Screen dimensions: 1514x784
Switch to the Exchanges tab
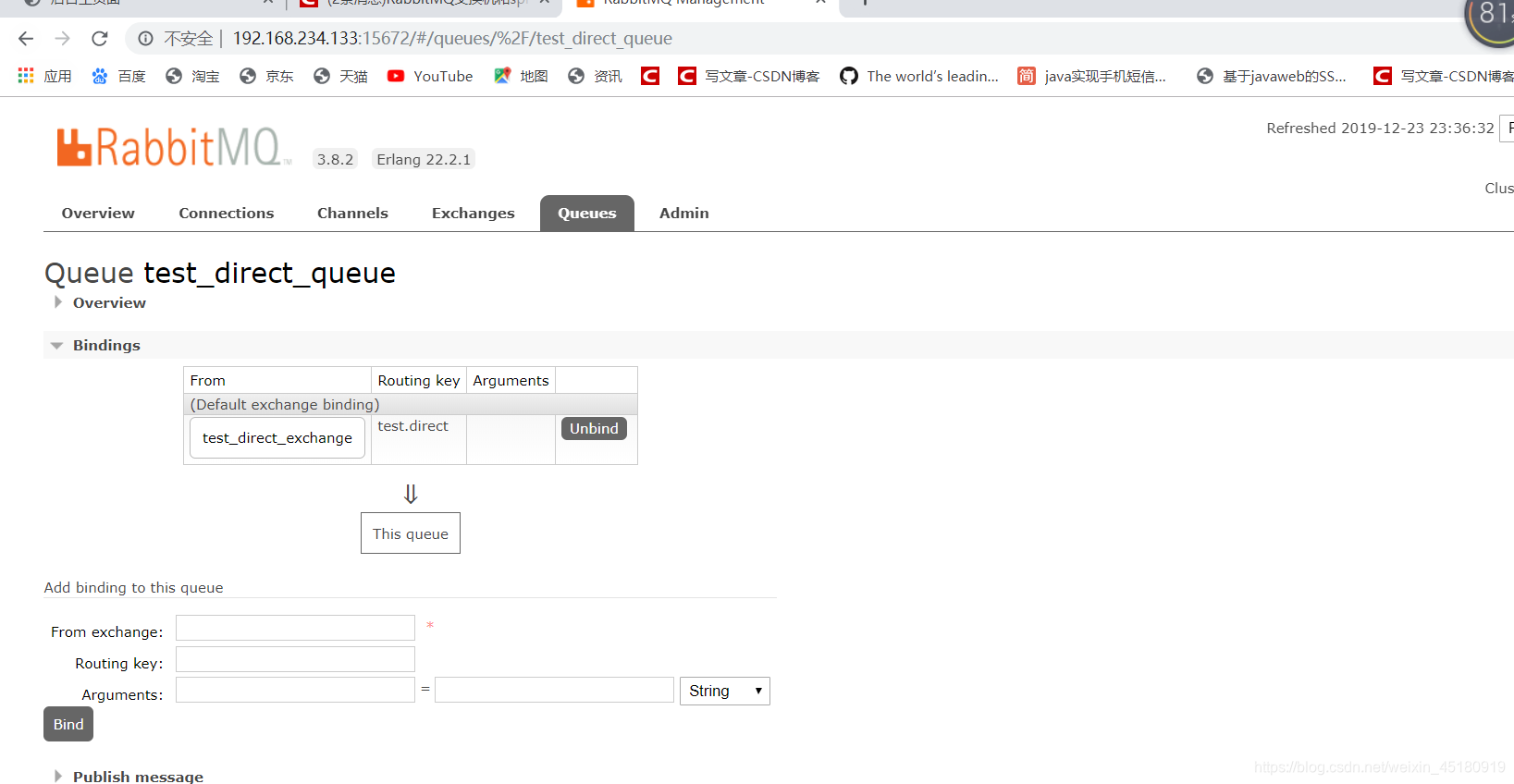pyautogui.click(x=473, y=214)
